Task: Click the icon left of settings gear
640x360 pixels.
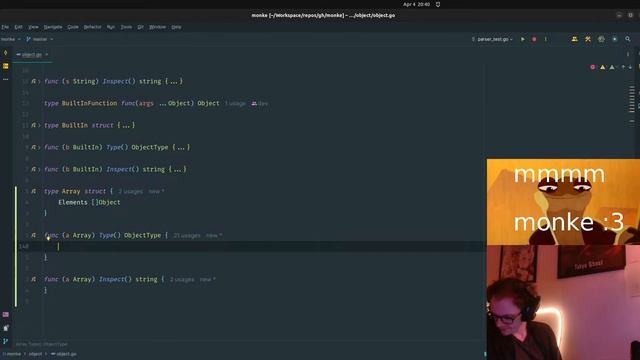Action: pyautogui.click(x=601, y=39)
